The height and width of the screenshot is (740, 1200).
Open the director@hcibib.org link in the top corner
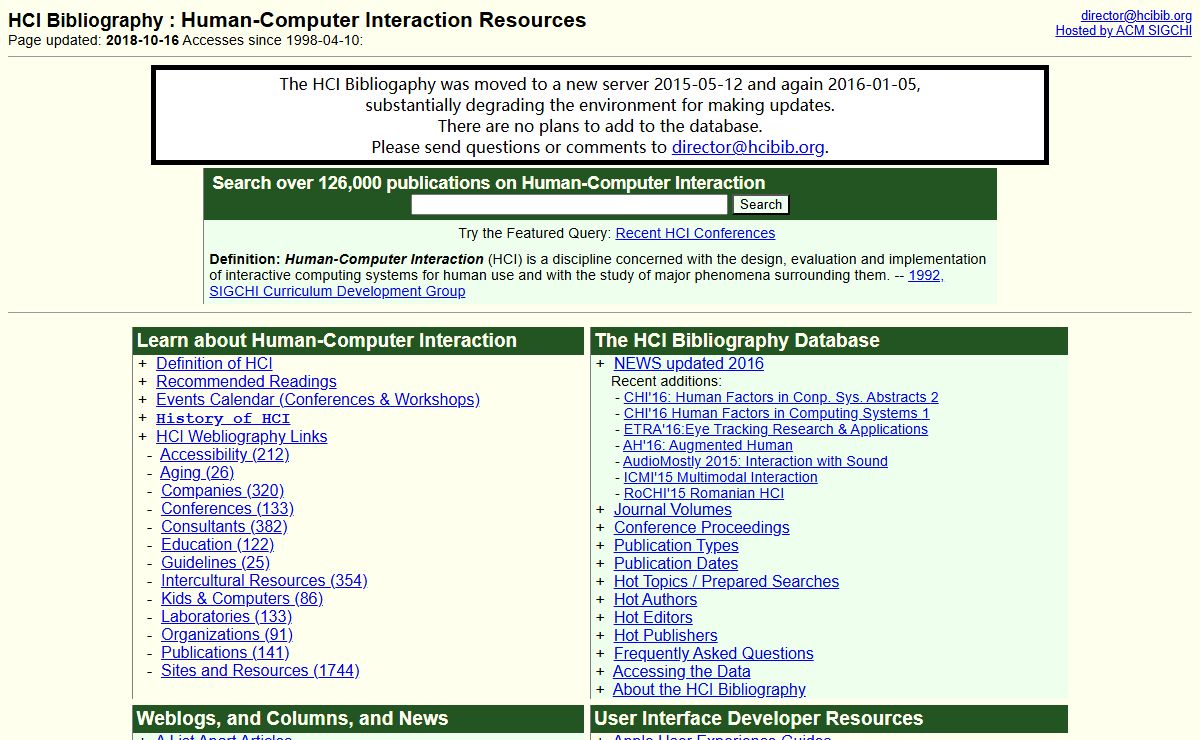tap(1136, 15)
